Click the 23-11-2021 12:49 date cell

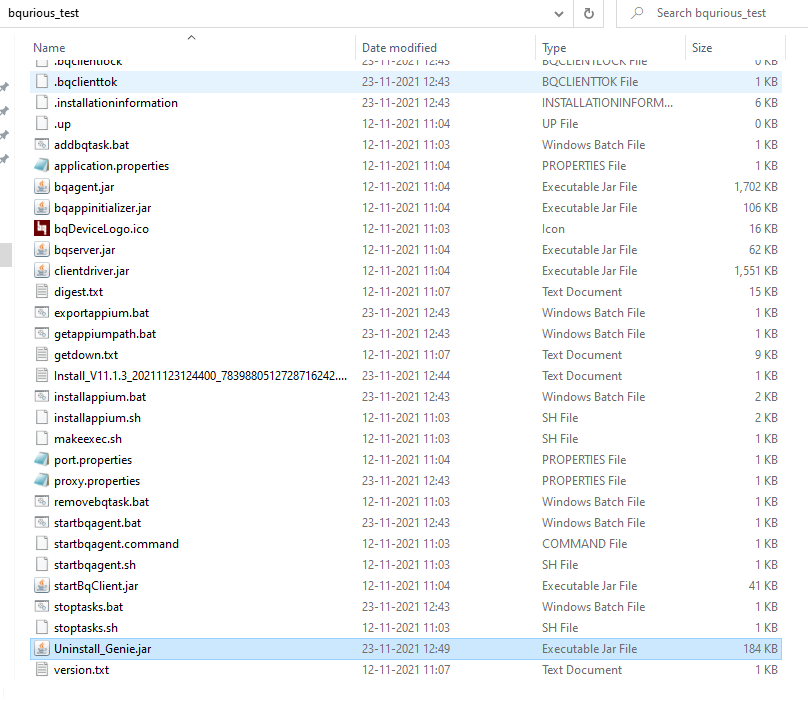[x=406, y=649]
